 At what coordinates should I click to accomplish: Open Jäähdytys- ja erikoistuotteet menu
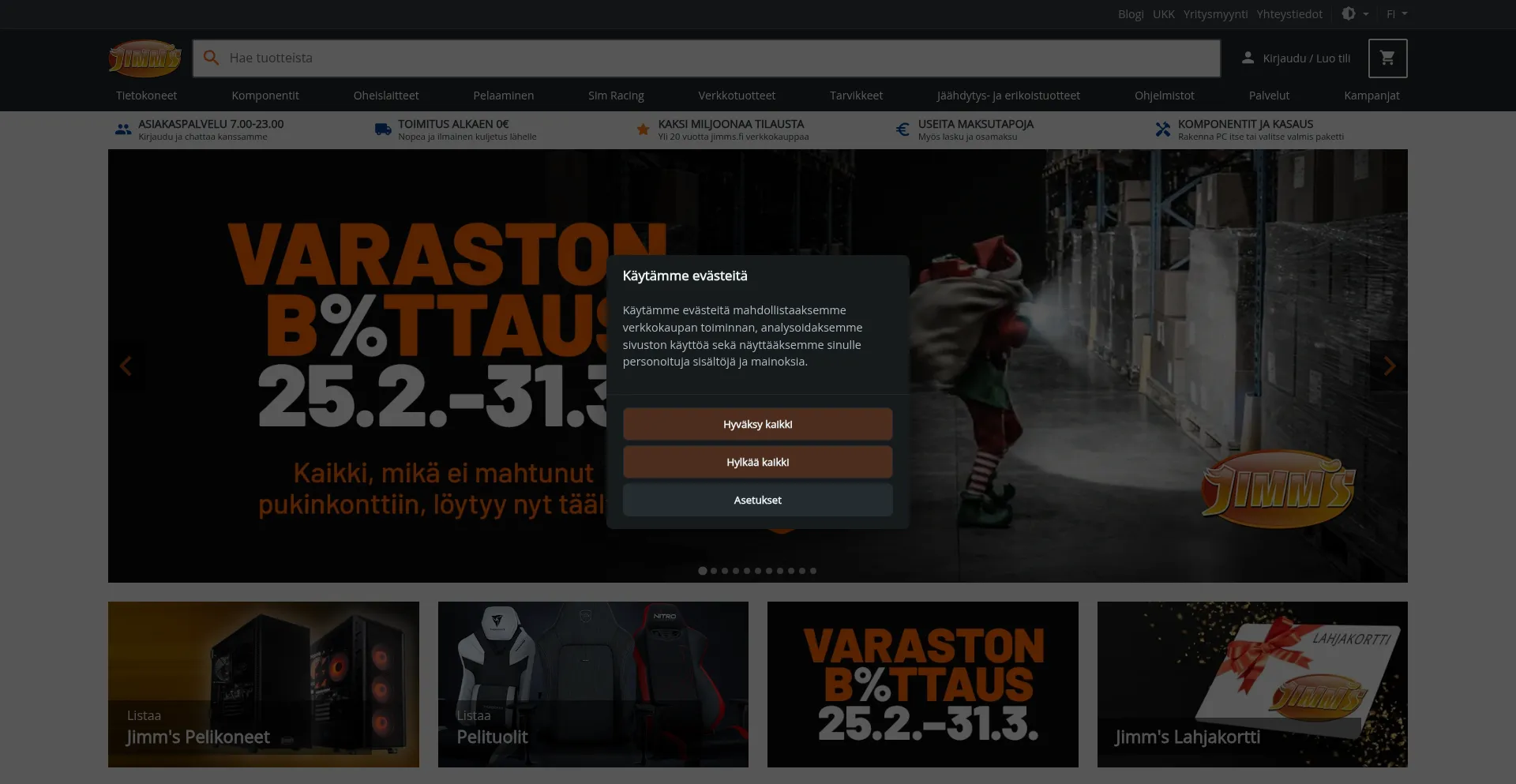coord(1008,96)
